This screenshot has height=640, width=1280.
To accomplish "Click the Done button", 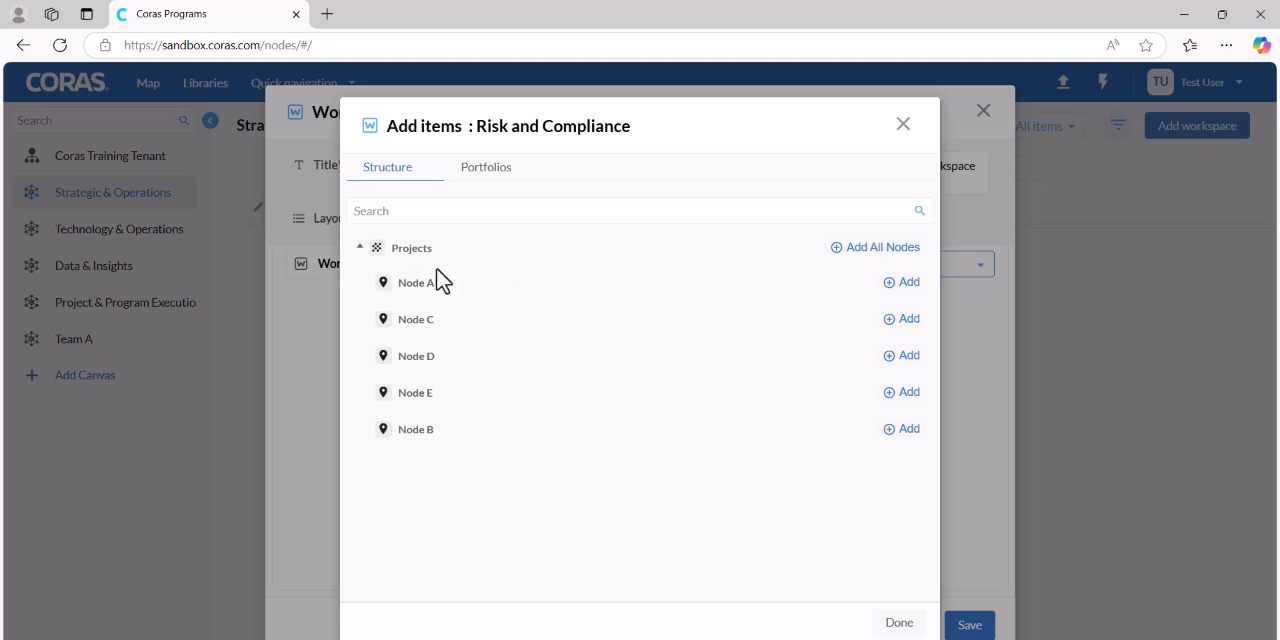I will tap(899, 623).
